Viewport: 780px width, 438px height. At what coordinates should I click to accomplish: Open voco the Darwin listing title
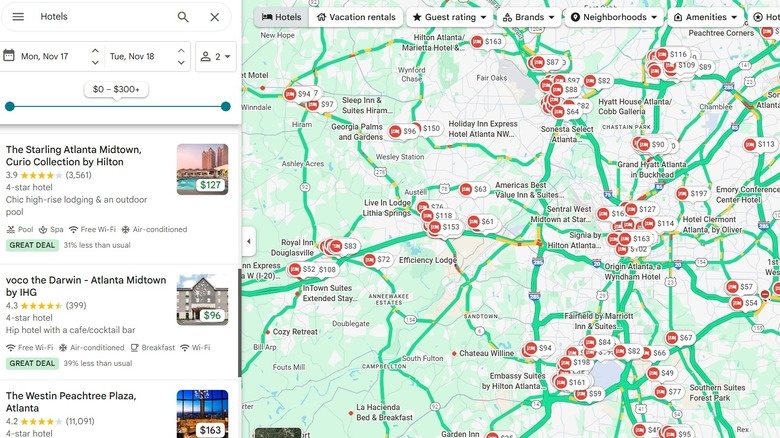[86, 286]
